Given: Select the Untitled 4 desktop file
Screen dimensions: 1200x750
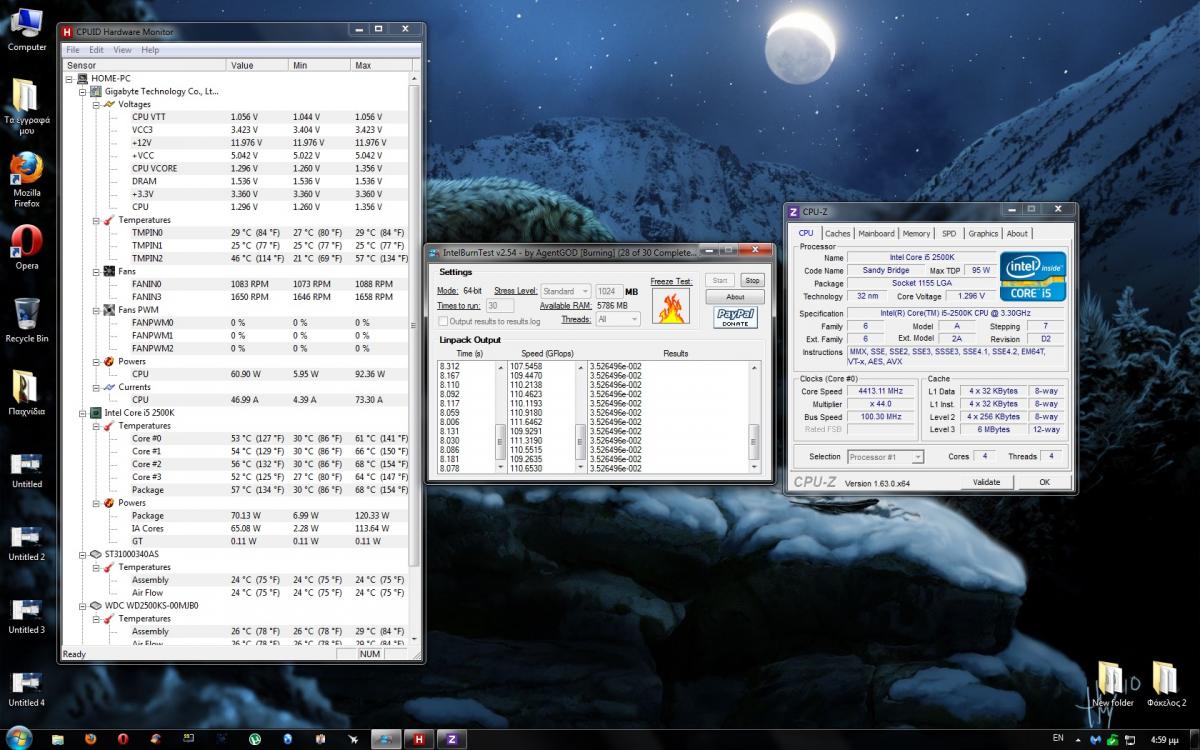Looking at the screenshot, I should pyautogui.click(x=27, y=689).
